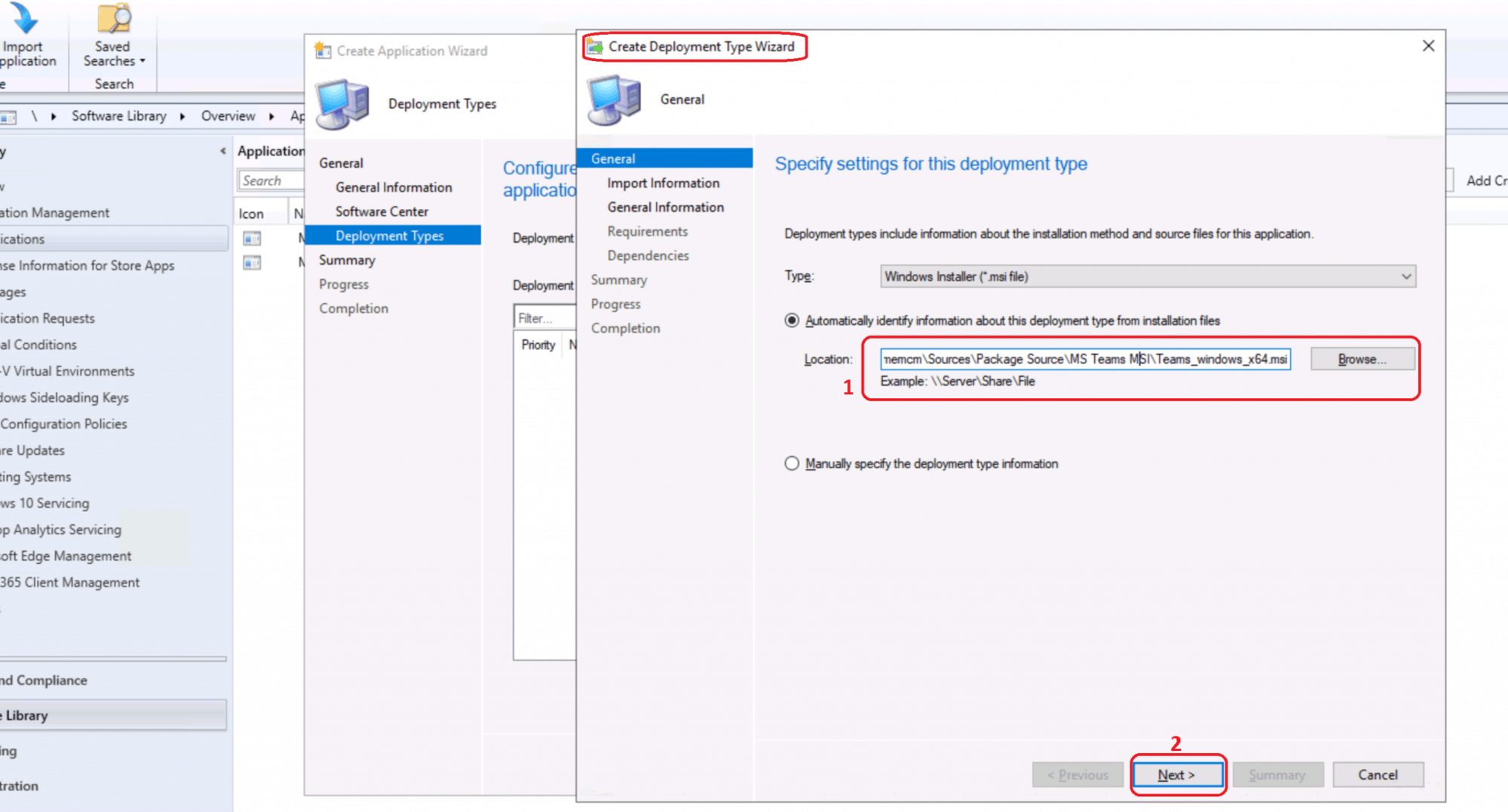Click the General page computer icon in the wizard
The image size is (1508, 812).
tap(613, 99)
